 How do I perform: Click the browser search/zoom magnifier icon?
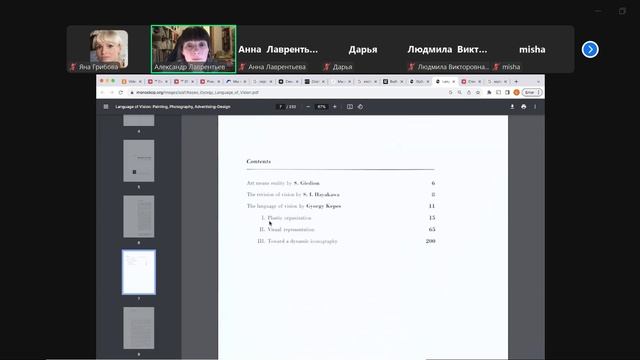(x=460, y=93)
